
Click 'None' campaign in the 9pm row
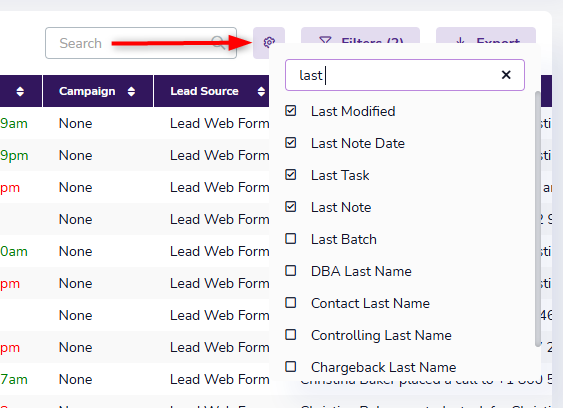[x=75, y=156]
